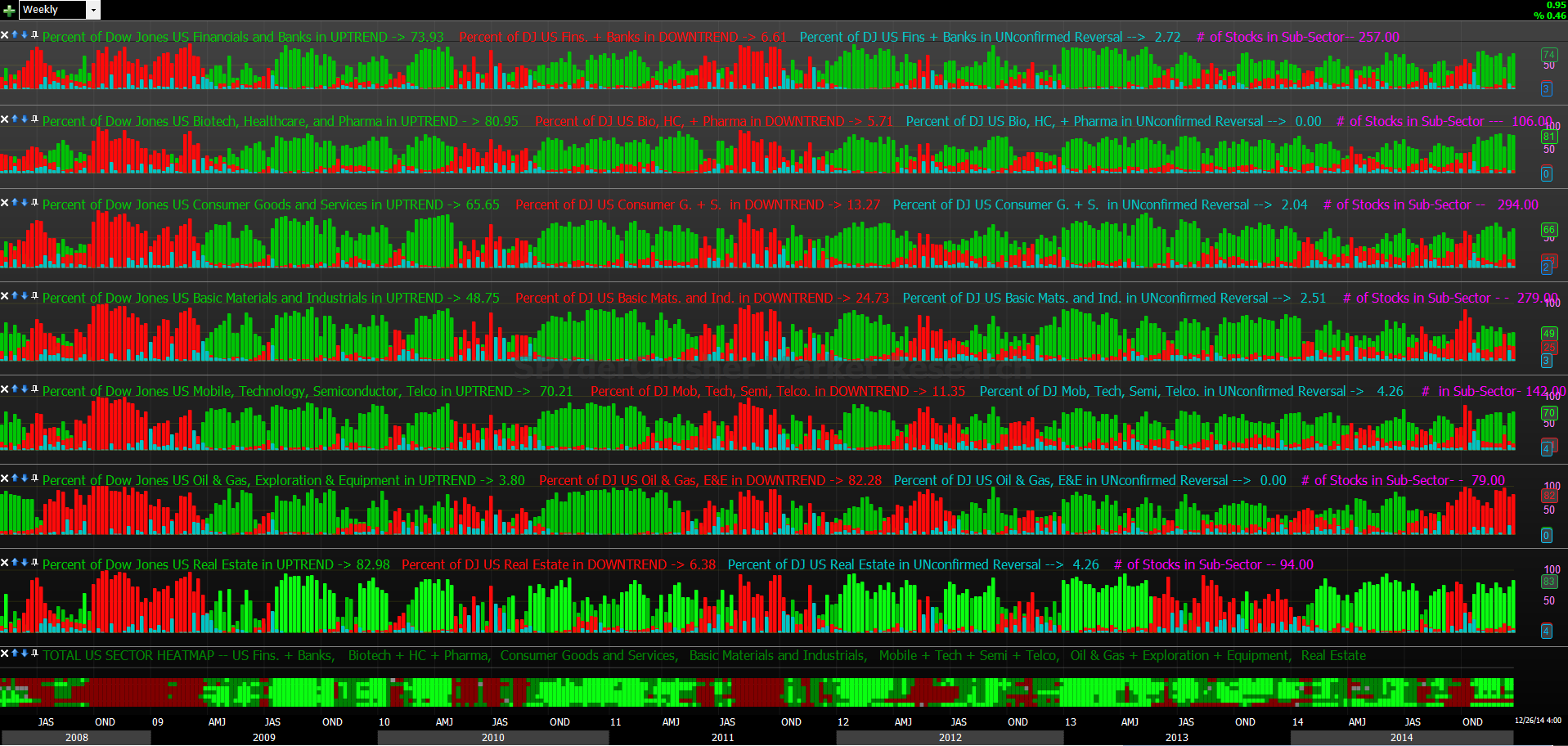1568x746 pixels.
Task: Click Real Estate UPTREND 82.98 label
Action: coord(216,565)
